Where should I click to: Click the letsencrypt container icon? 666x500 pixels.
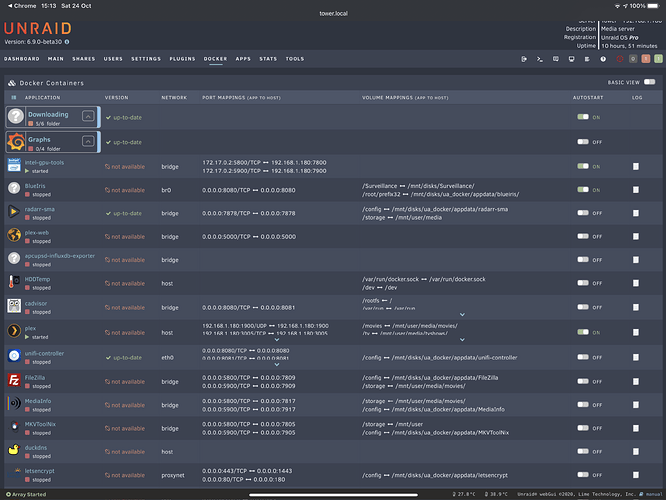coord(14,473)
